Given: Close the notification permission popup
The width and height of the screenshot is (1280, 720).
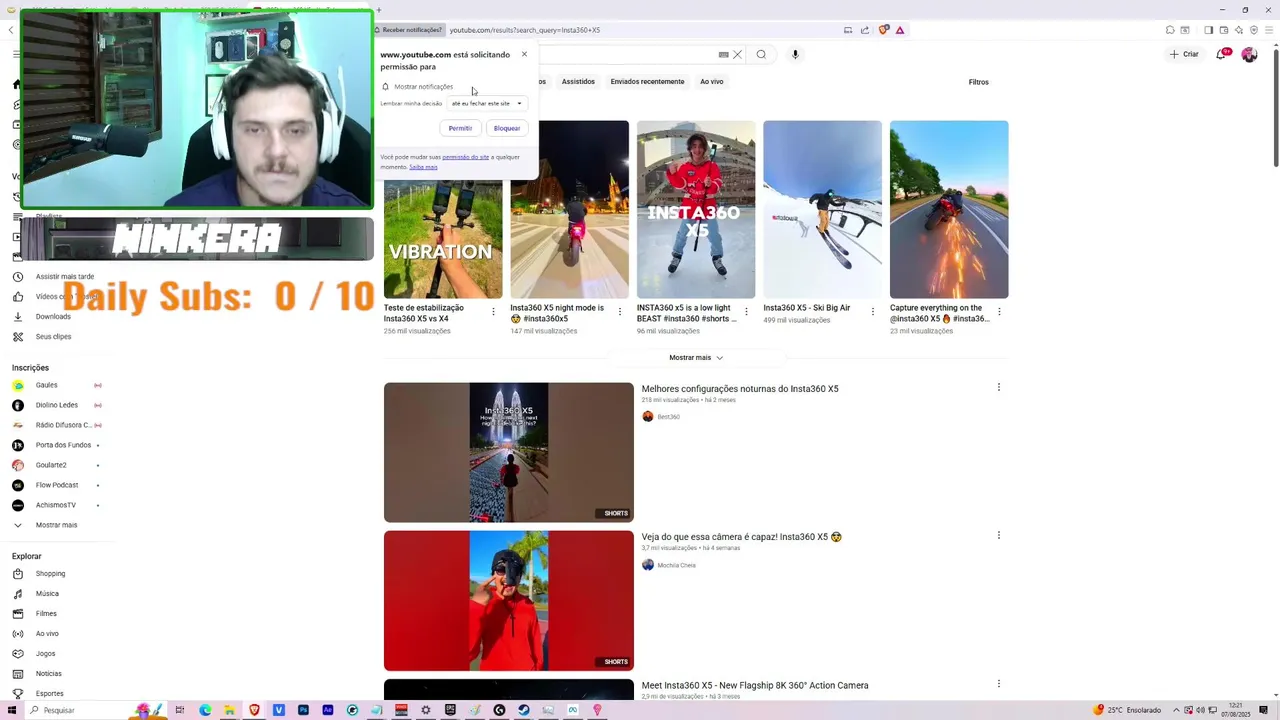Looking at the screenshot, I should click(524, 55).
